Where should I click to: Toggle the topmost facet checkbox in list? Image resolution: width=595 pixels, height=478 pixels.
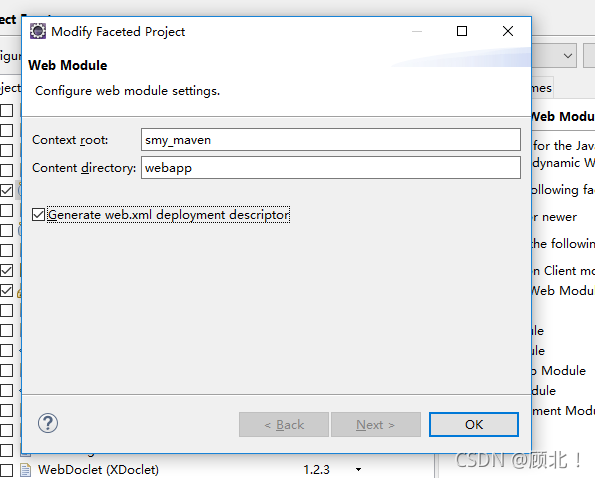[x=6, y=110]
